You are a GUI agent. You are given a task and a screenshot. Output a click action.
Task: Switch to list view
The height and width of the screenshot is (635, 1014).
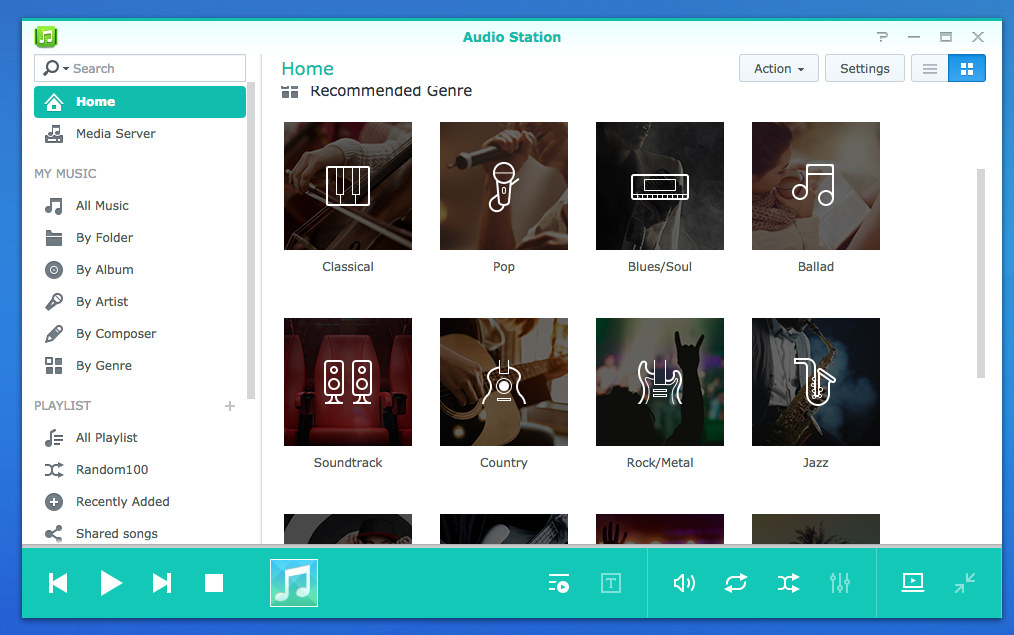coord(930,69)
